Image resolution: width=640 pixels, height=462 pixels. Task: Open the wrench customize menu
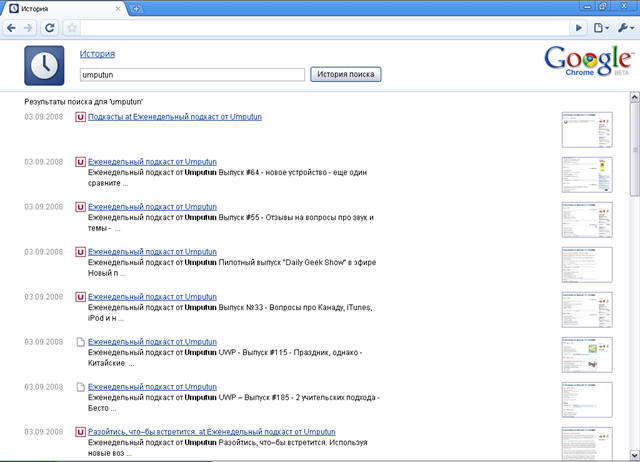[625, 28]
